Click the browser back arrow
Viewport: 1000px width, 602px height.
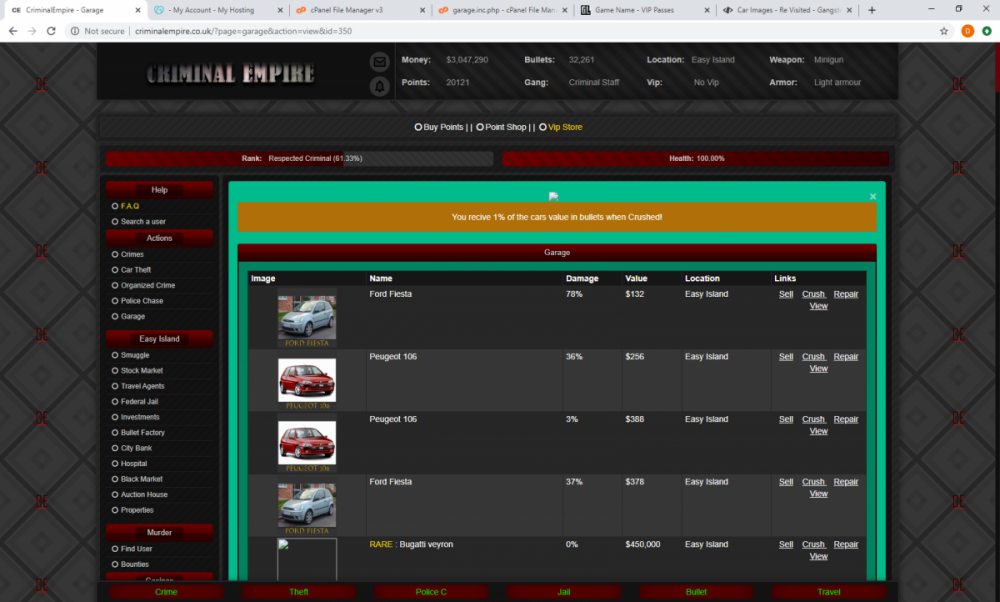[12, 31]
